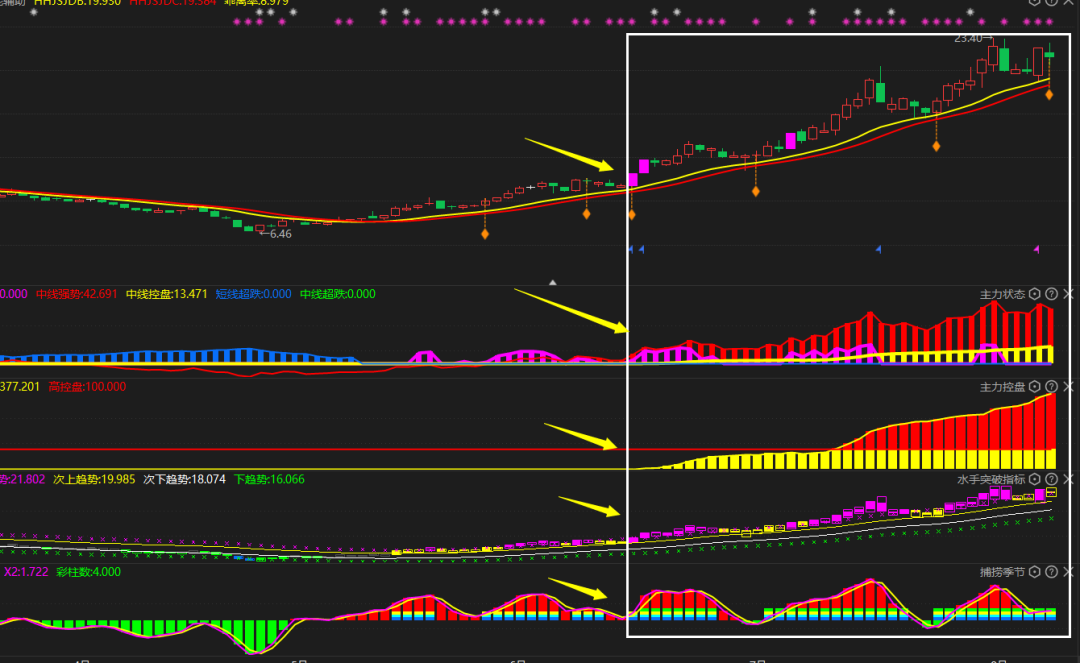The image size is (1080, 663).
Task: Show help for the 主力状态 indicator
Action: (x=1051, y=294)
